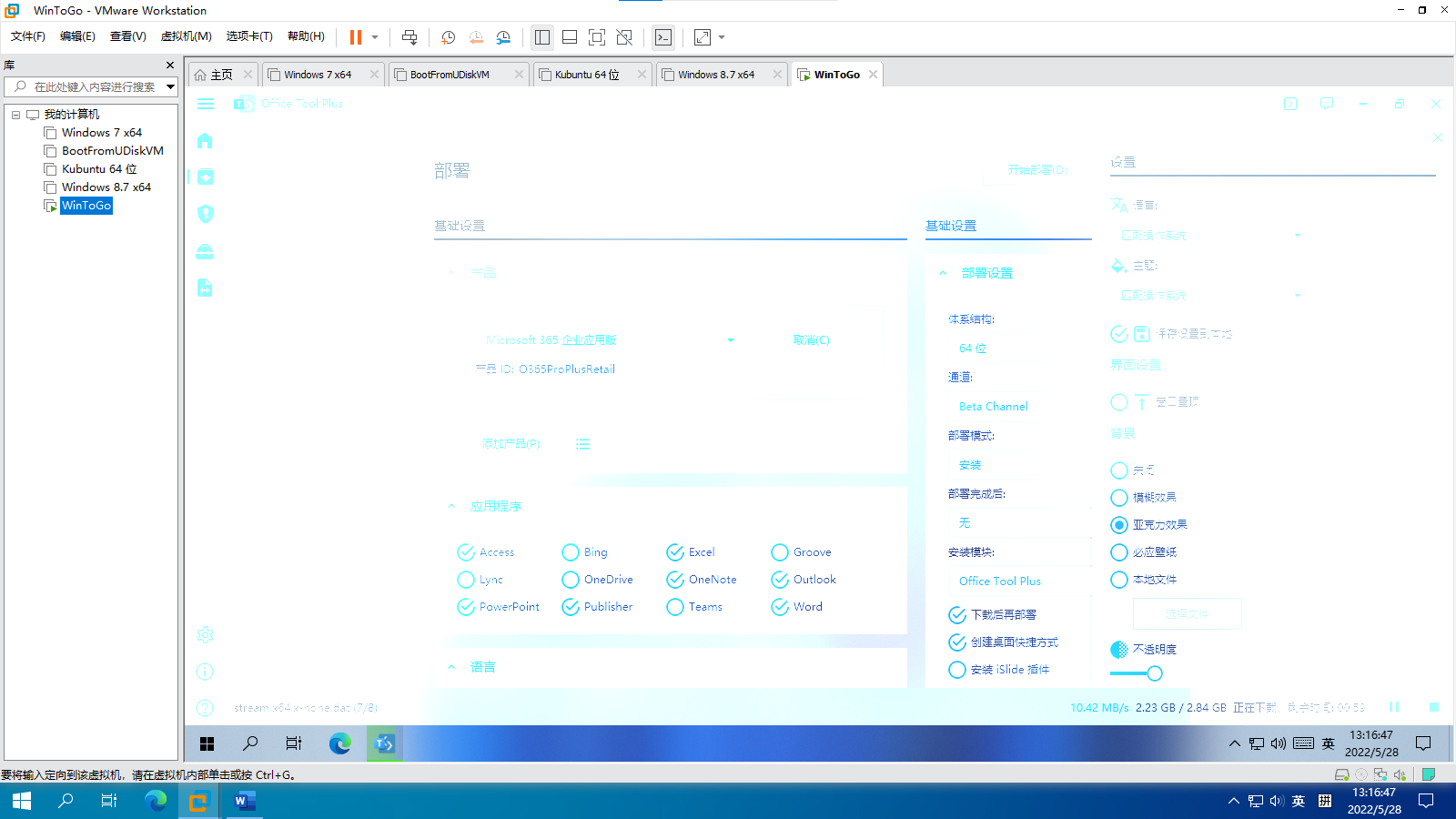The width and height of the screenshot is (1456, 819).
Task: Select the 必应壁纸 background radio option
Action: tap(1119, 552)
